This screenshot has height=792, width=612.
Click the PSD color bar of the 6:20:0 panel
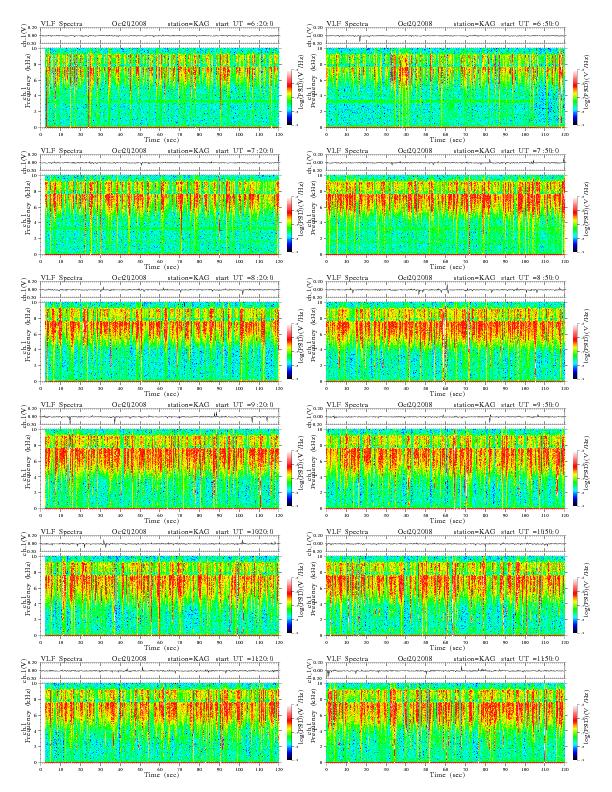(289, 97)
